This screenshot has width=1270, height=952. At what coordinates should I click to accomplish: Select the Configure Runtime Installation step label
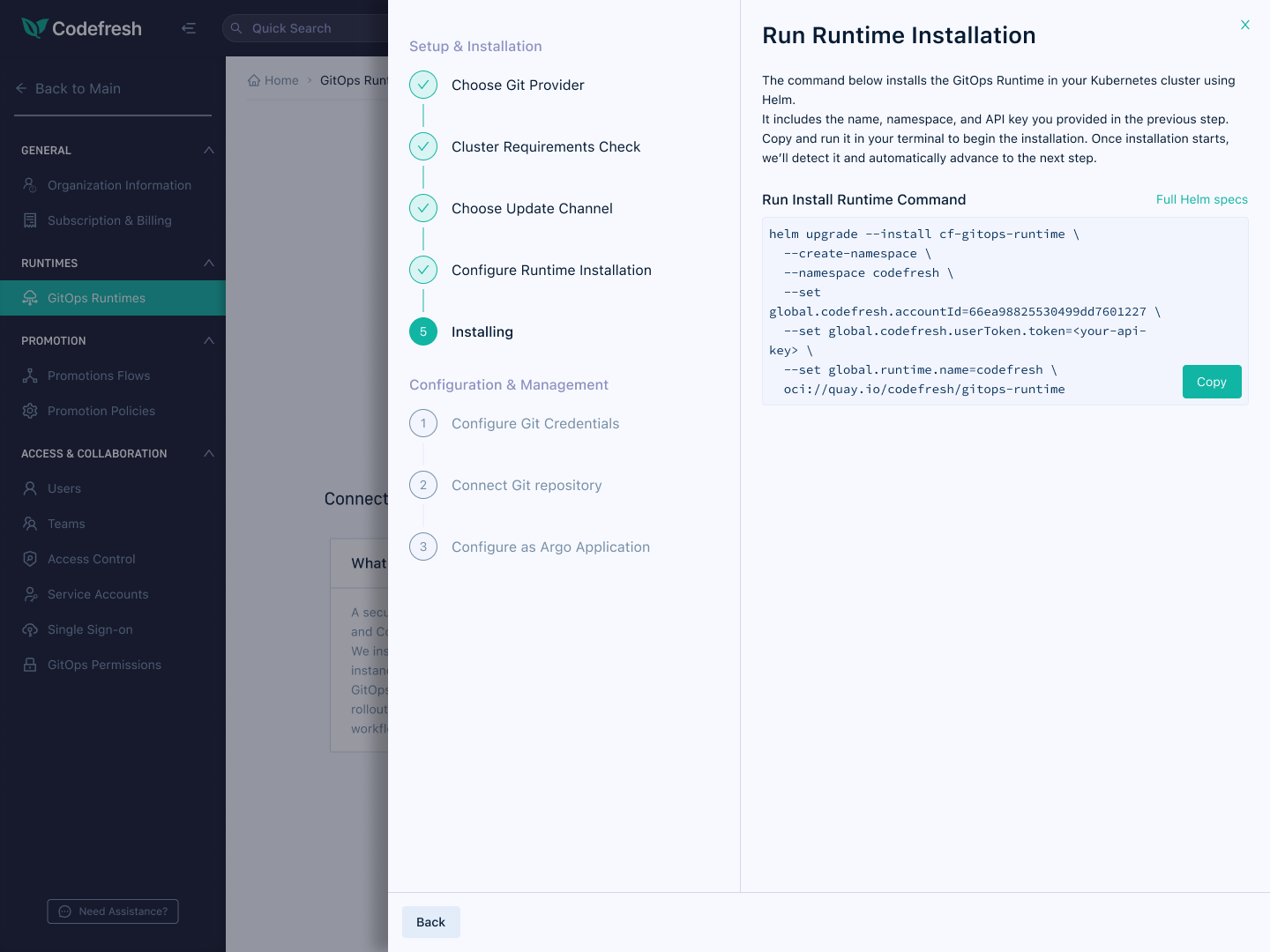tap(551, 270)
